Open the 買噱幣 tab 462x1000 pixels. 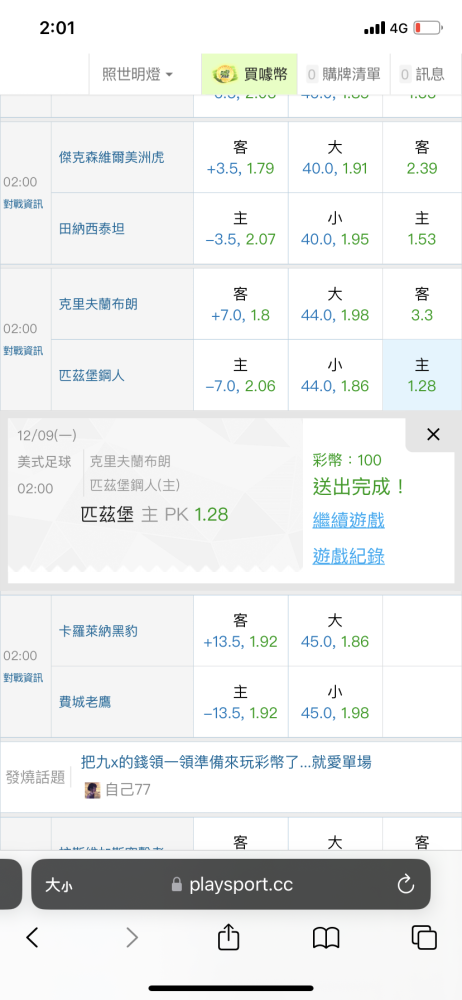(x=249, y=74)
